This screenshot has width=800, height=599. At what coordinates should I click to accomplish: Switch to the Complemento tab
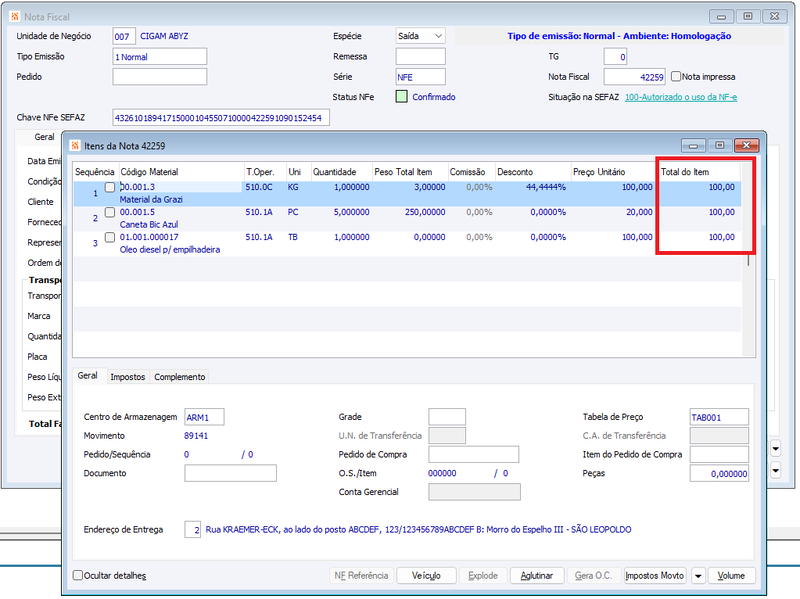pos(180,377)
